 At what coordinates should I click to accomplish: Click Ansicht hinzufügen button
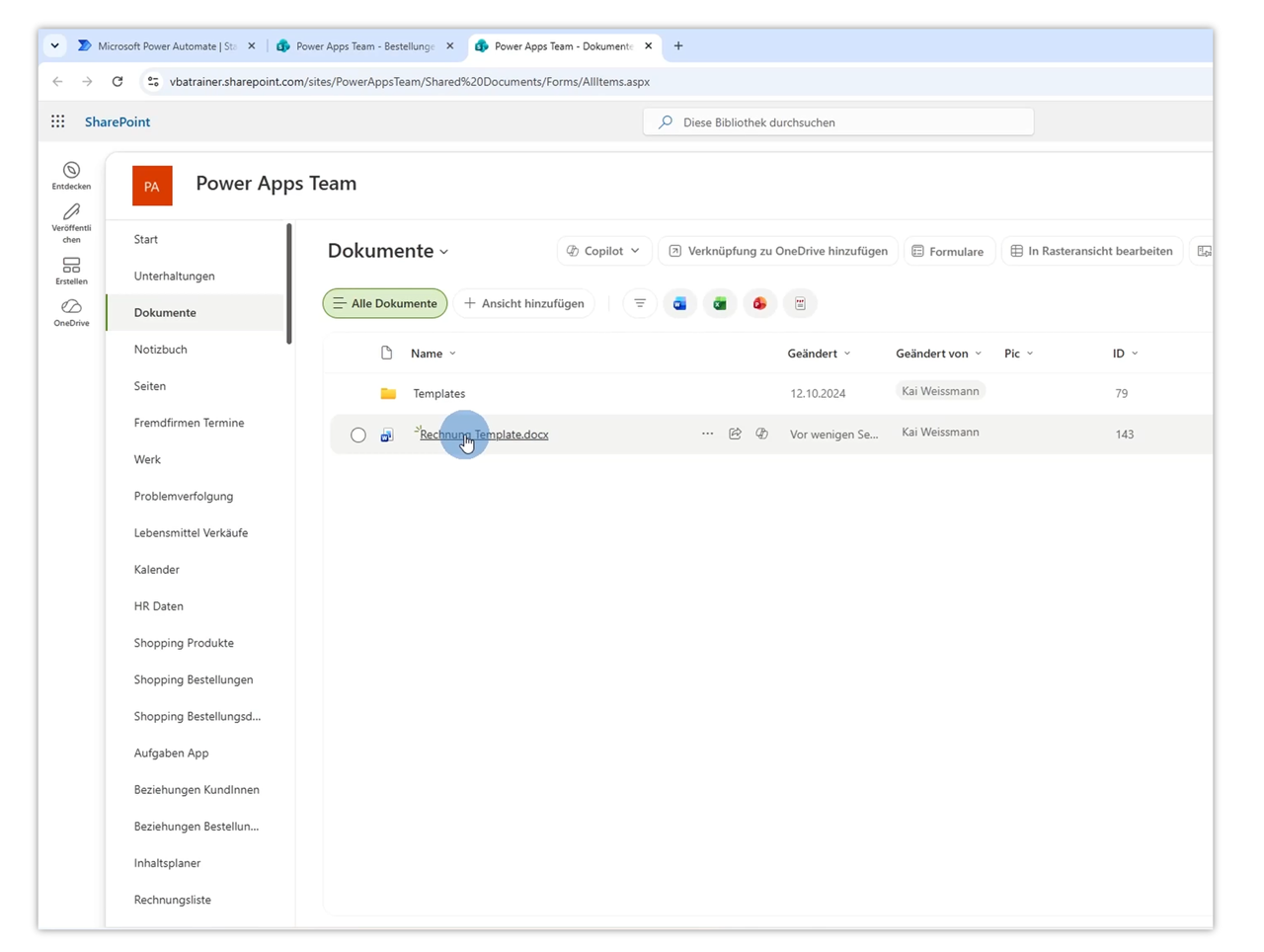pyautogui.click(x=524, y=303)
